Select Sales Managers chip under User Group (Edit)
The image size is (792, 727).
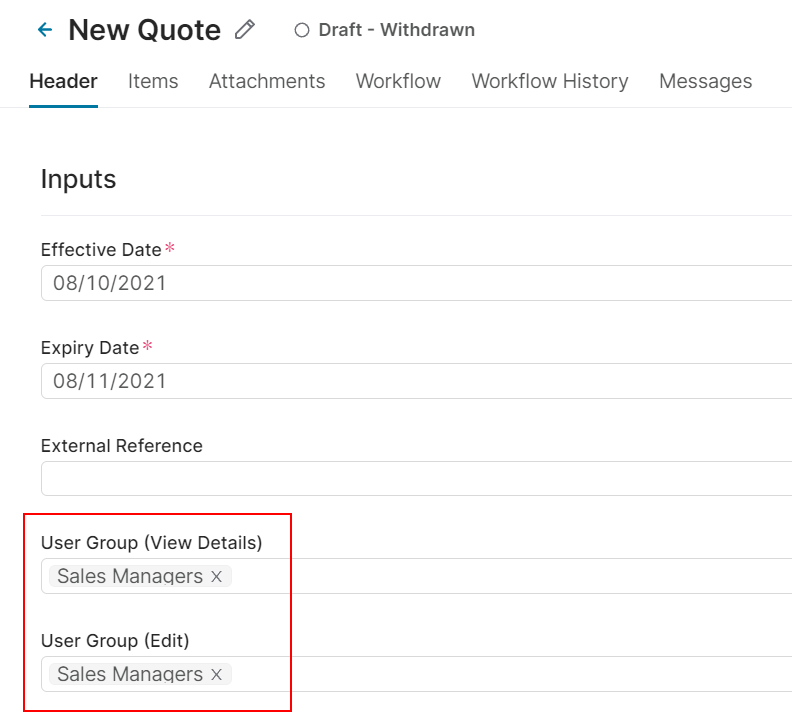coord(129,675)
